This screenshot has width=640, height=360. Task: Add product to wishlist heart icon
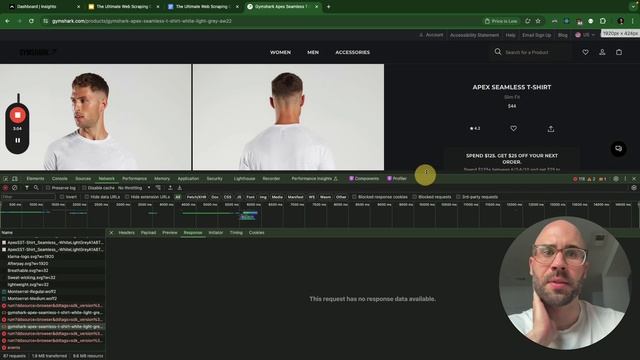[x=513, y=129]
